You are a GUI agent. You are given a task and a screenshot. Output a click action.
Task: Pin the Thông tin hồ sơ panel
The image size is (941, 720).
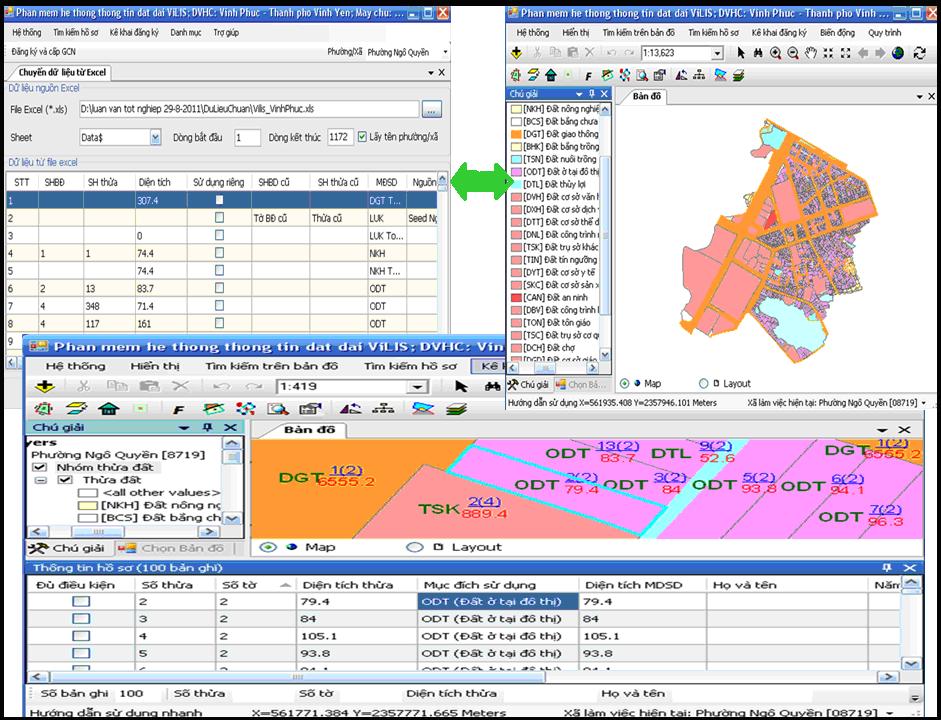[x=887, y=568]
